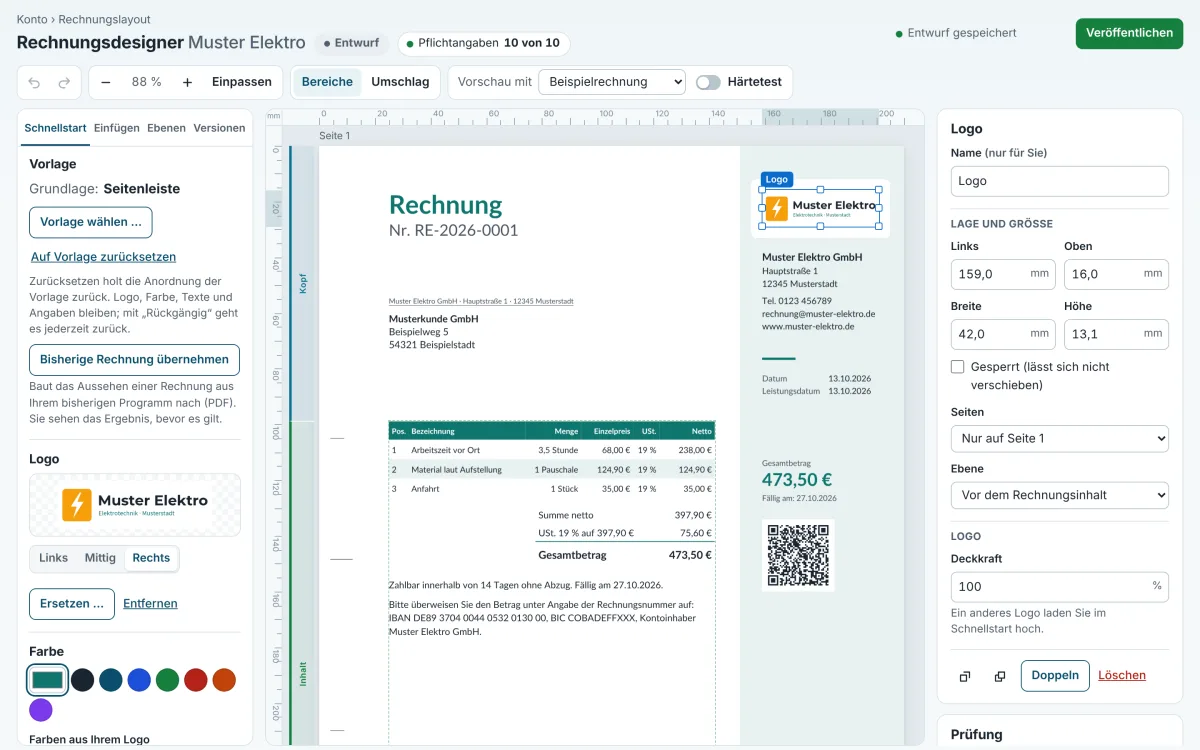The width and height of the screenshot is (1200, 750).
Task: Switch the view to Umschlag
Action: [x=400, y=82]
